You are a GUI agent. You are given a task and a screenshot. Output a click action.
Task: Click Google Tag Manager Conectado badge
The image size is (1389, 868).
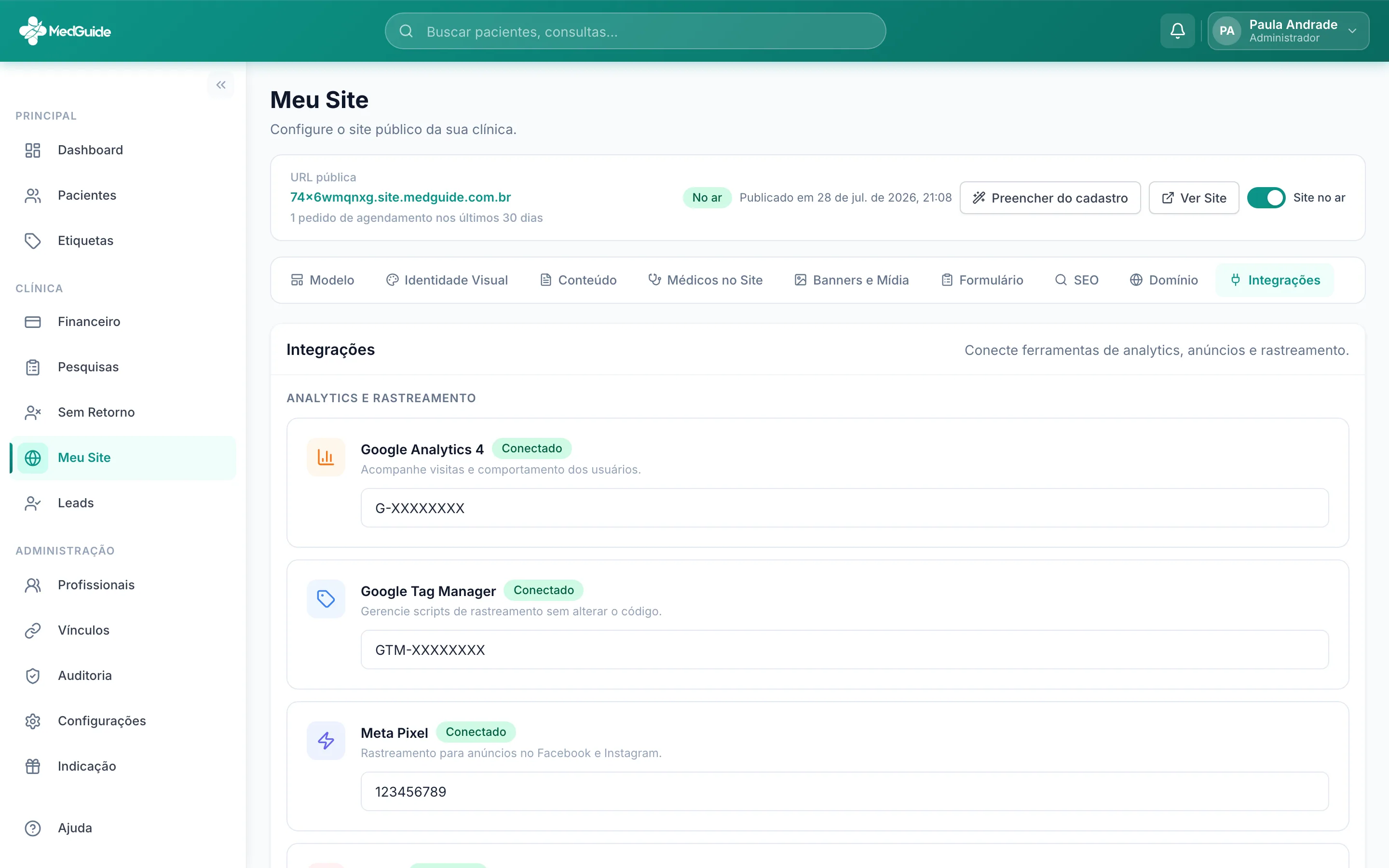(x=544, y=590)
